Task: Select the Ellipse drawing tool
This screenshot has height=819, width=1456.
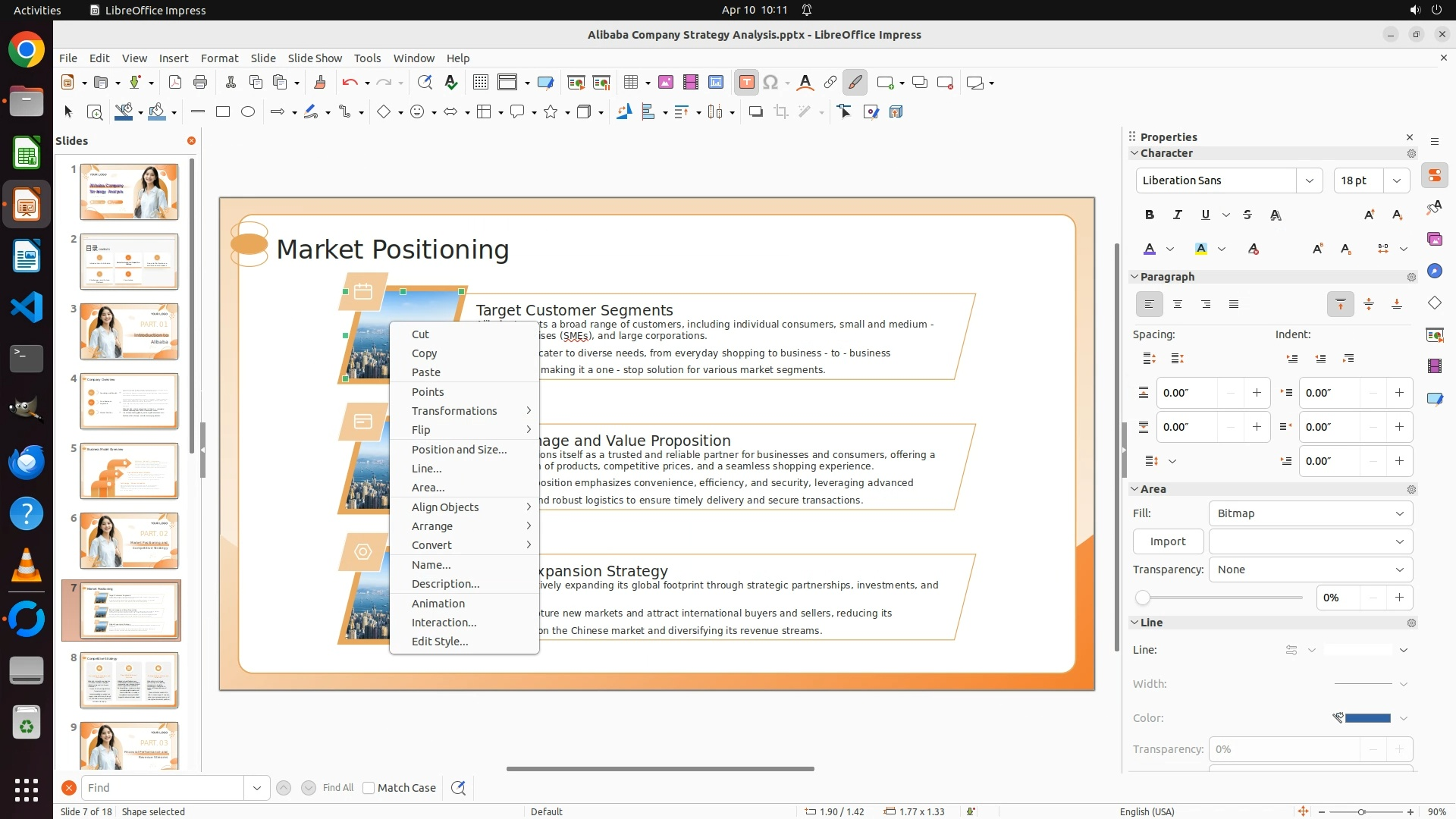Action: click(x=248, y=112)
